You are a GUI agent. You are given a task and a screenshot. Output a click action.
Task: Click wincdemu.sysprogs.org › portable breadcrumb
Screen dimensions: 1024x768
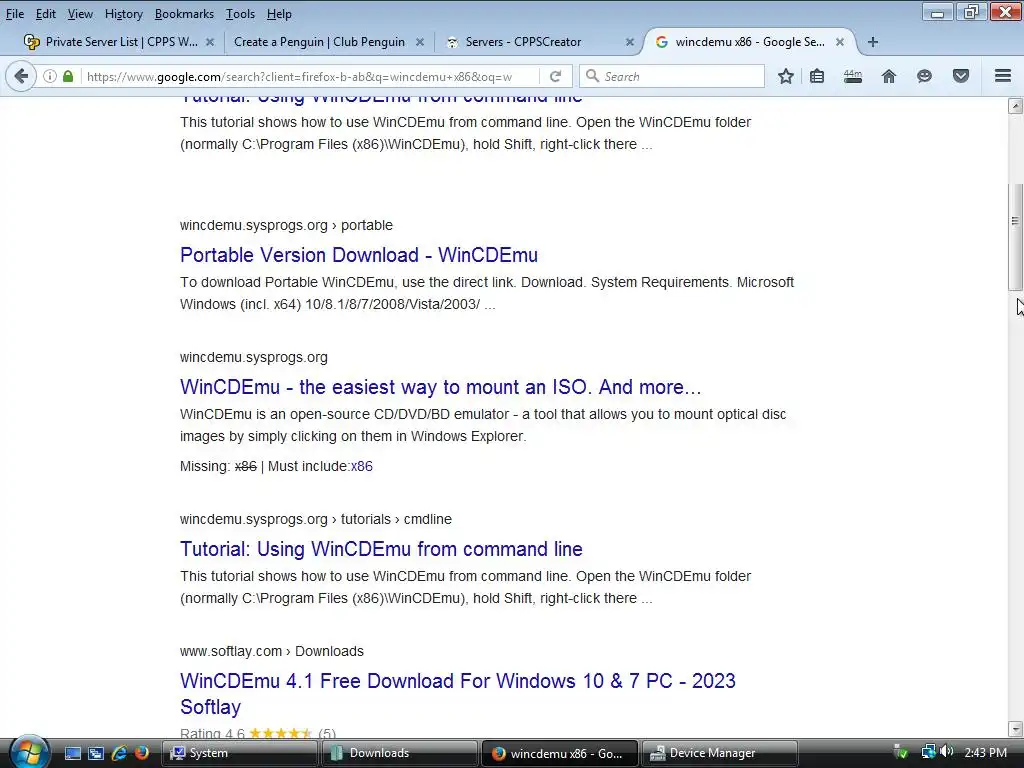pos(286,225)
